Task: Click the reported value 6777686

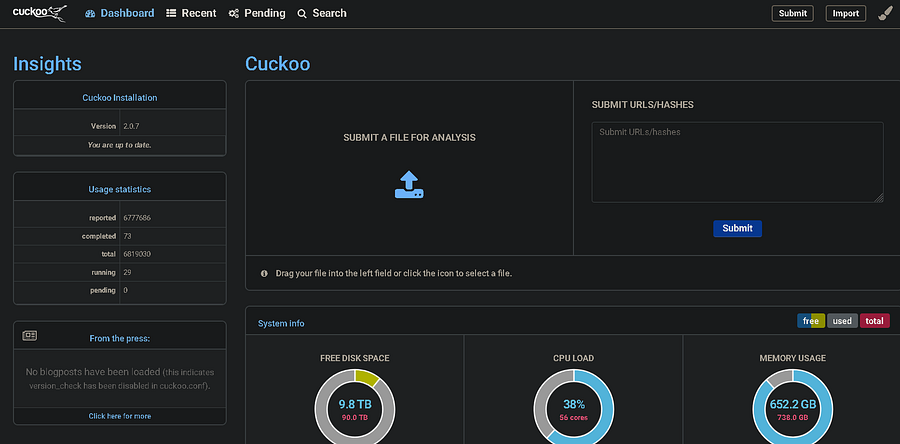Action: tap(137, 218)
